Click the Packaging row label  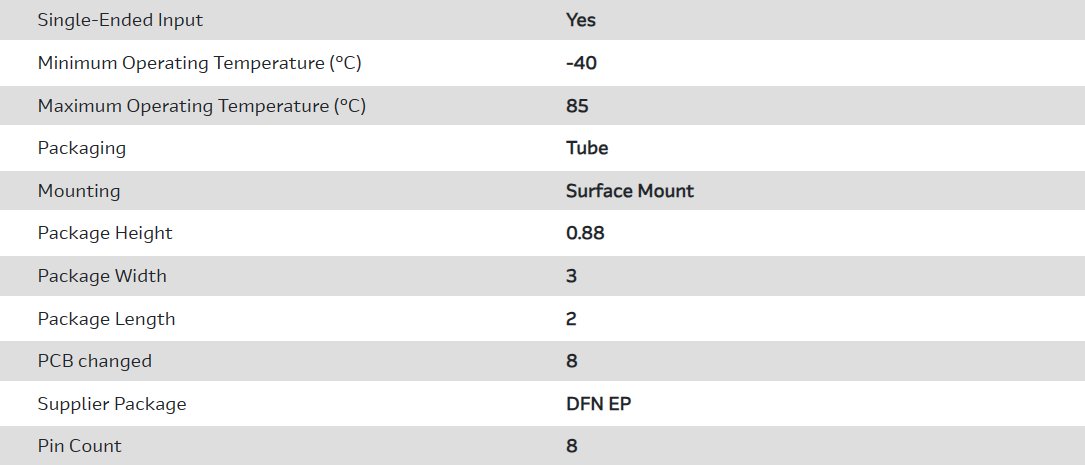82,148
